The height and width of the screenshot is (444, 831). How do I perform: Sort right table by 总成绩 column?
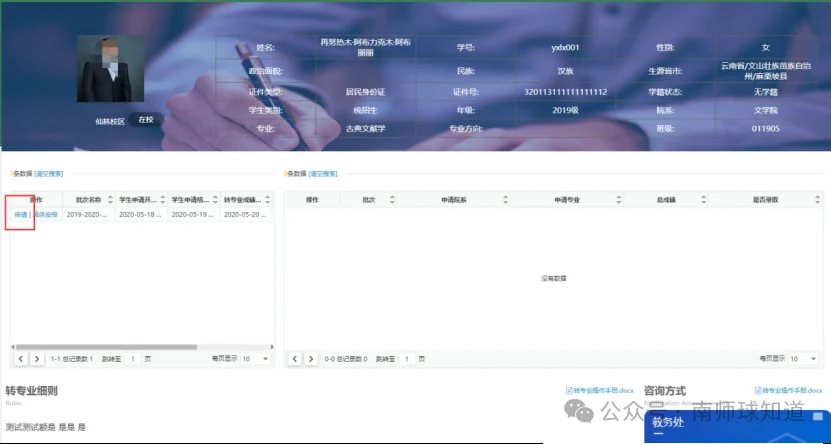(x=704, y=200)
